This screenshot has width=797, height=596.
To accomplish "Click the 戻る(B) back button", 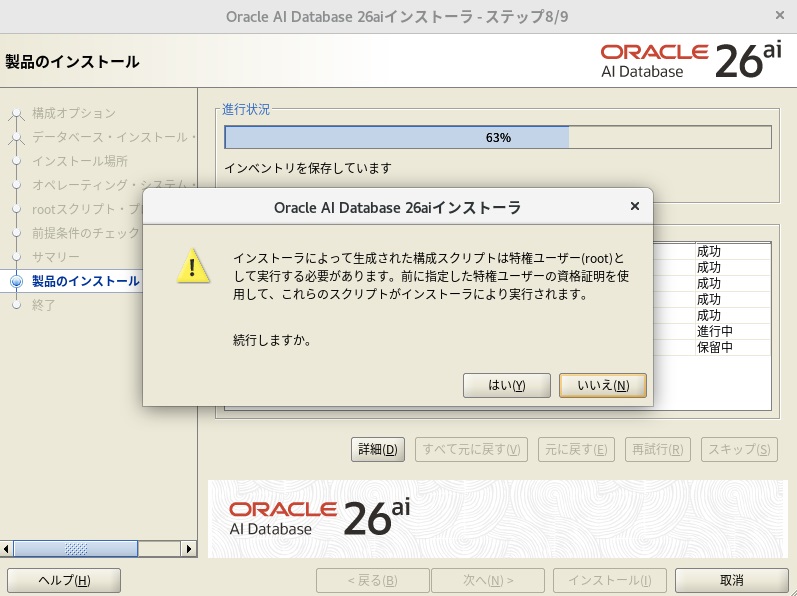I will (x=373, y=580).
